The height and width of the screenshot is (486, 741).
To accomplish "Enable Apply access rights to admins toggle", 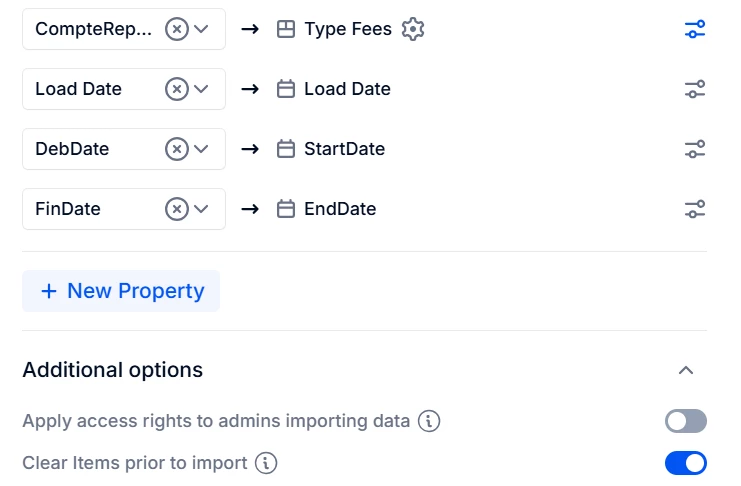I will (x=686, y=421).
